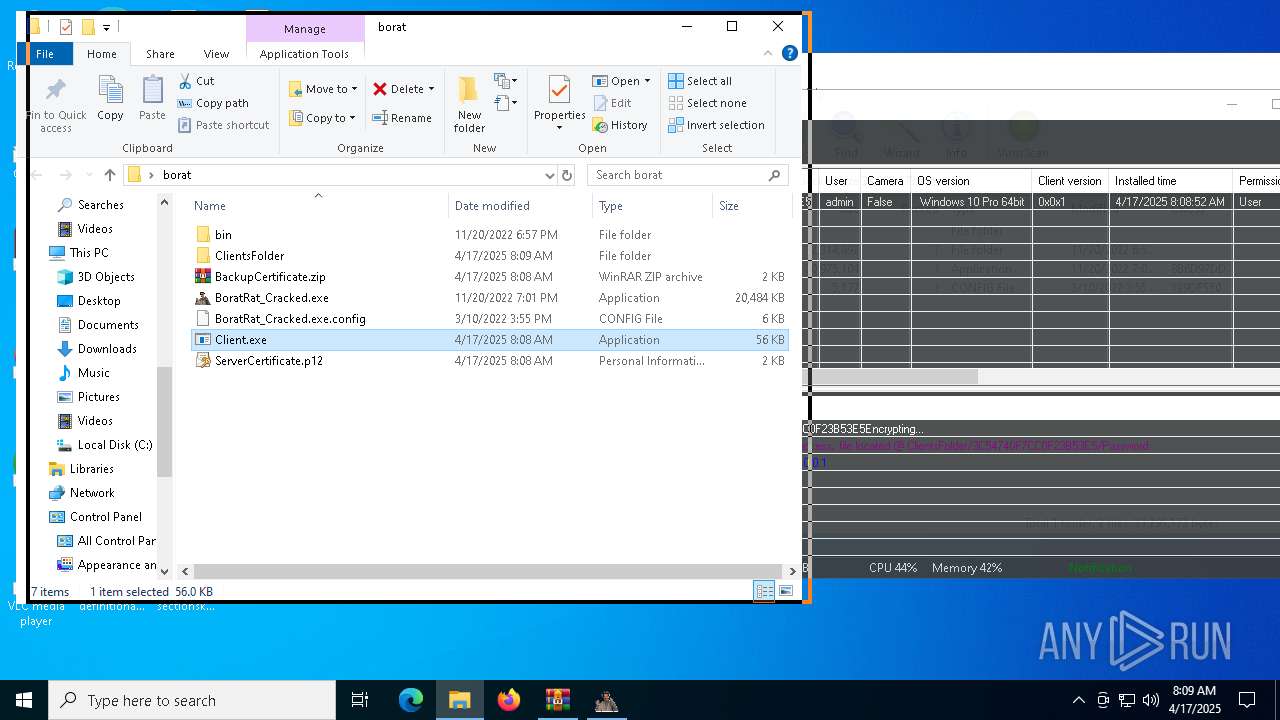Open volume control in system tray
Screen dimensions: 1280x720
(1151, 700)
